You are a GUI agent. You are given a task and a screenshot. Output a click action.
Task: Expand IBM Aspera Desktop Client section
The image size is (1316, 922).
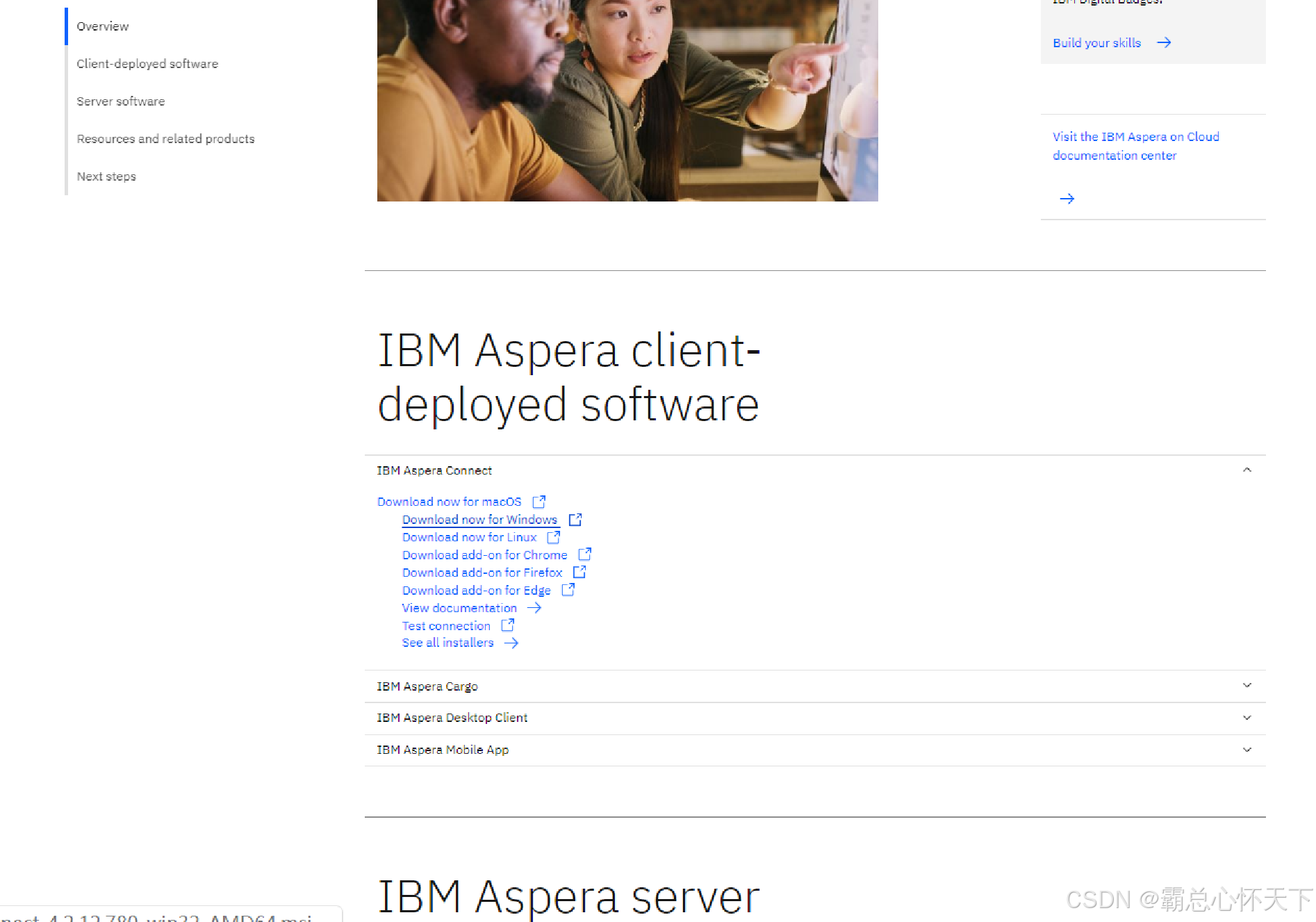815,718
